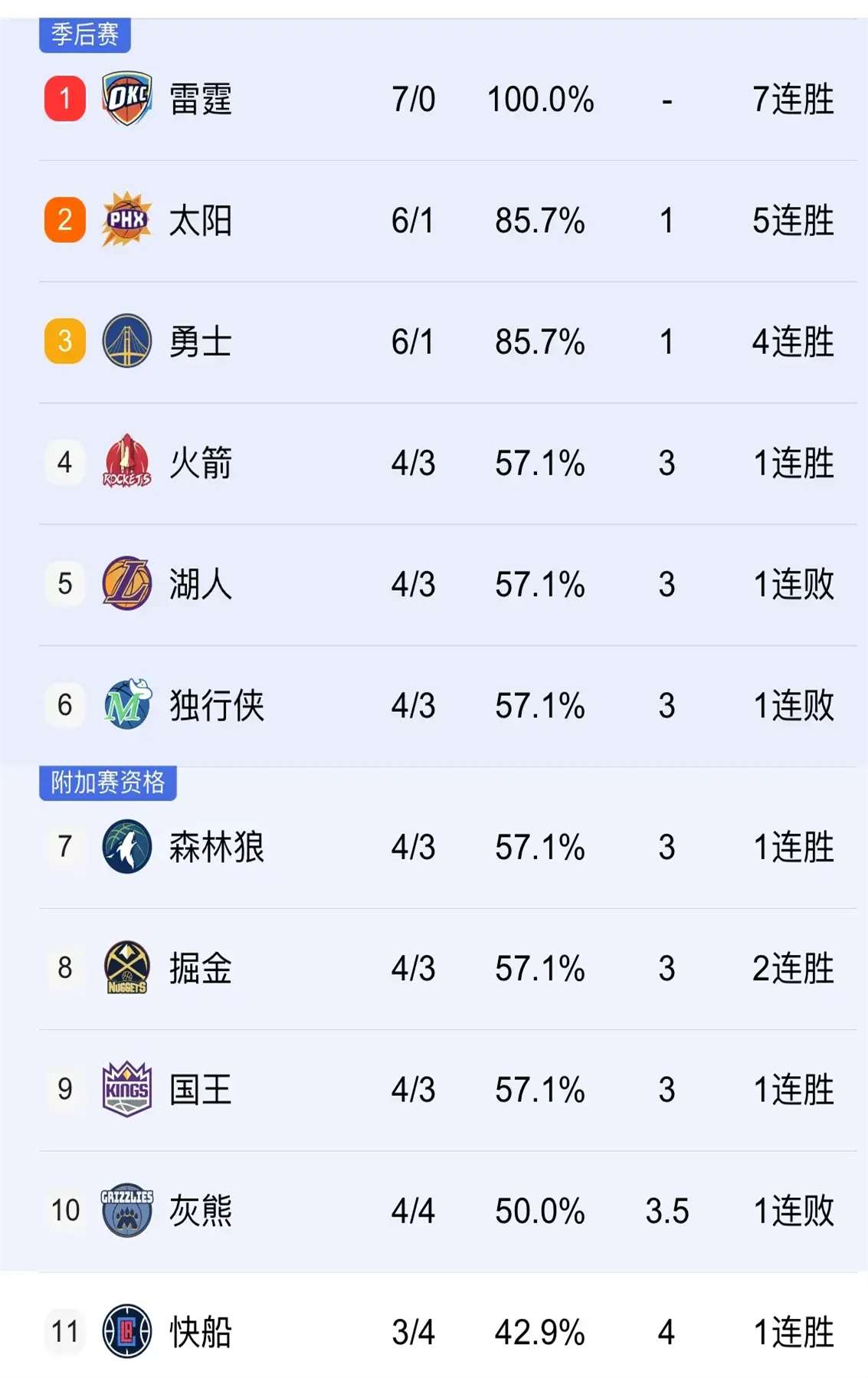Tap the red rank 1 badge

[x=65, y=99]
